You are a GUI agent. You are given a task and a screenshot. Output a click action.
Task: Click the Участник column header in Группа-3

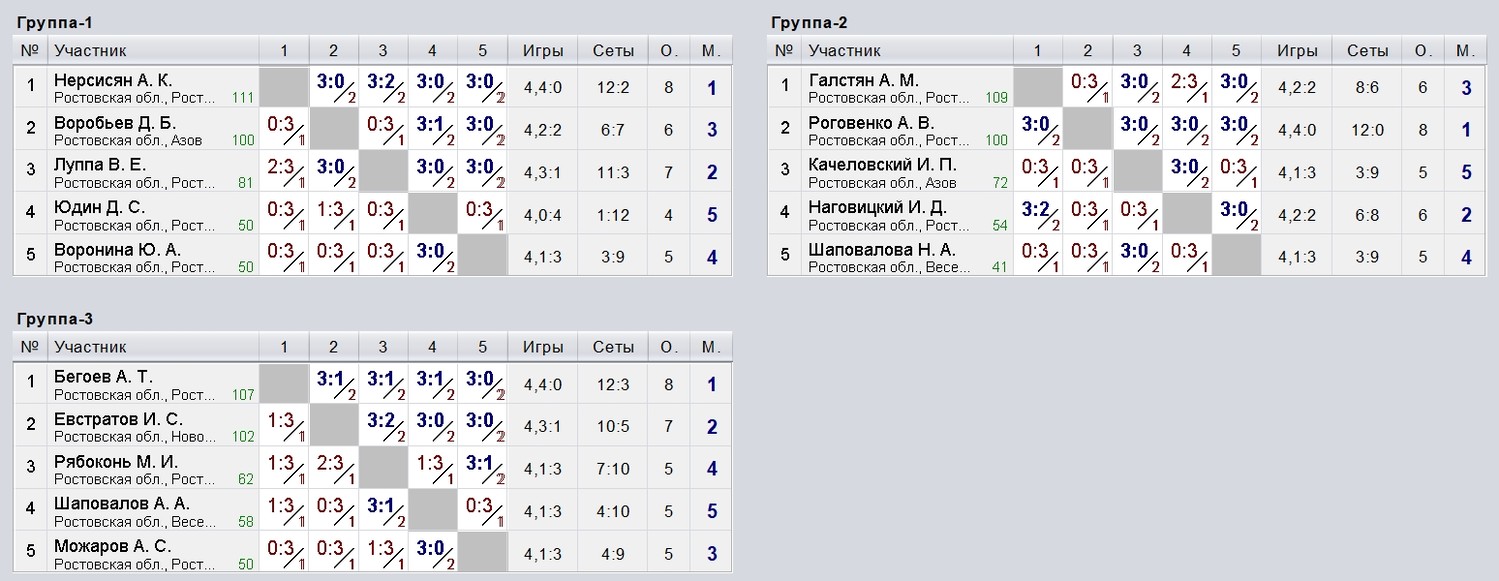pos(90,347)
